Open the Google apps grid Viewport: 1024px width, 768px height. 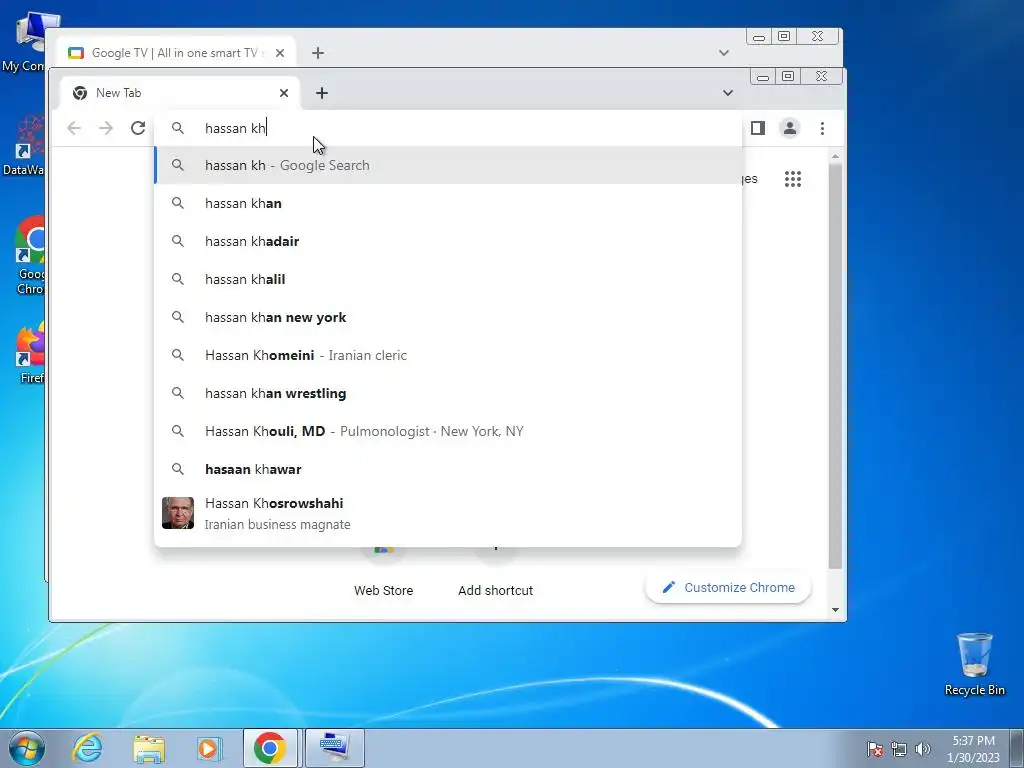[793, 179]
